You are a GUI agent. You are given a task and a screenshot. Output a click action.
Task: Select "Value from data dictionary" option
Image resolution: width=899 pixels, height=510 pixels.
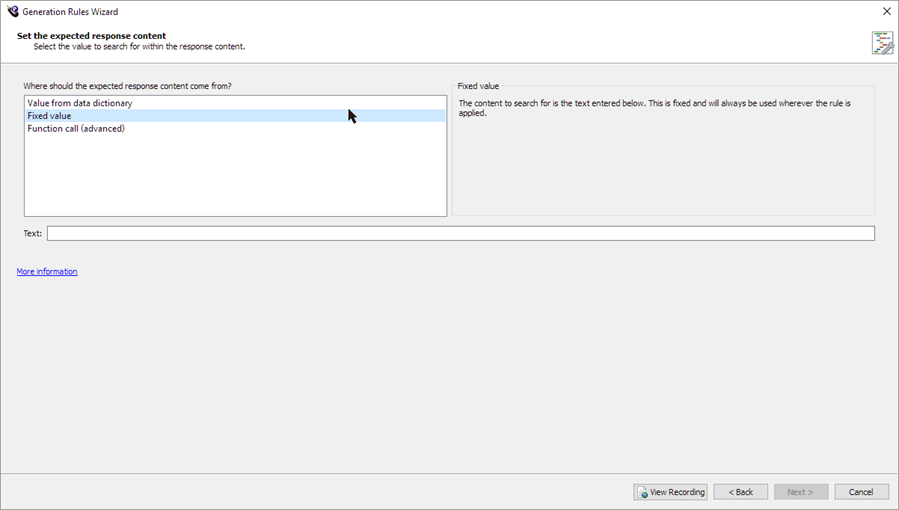click(80, 103)
